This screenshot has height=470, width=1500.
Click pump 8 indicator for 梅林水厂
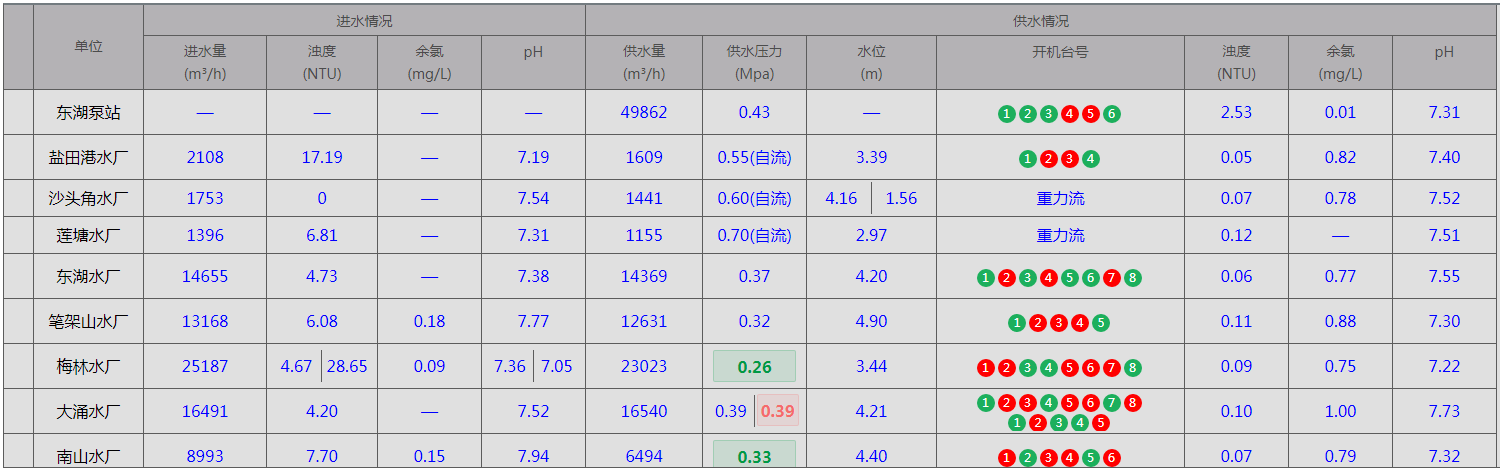pos(1133,368)
